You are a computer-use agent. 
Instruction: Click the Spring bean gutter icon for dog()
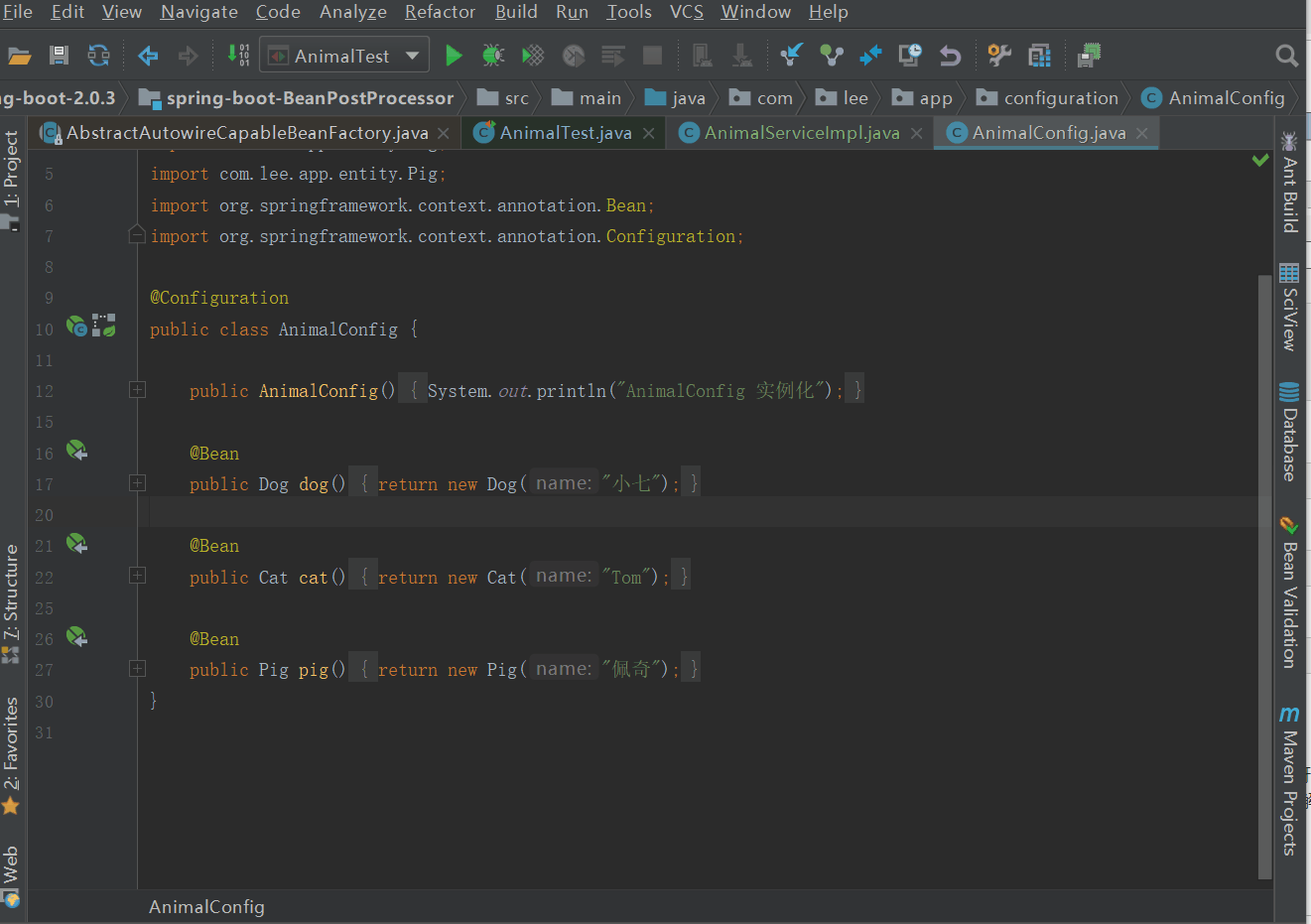pos(76,451)
